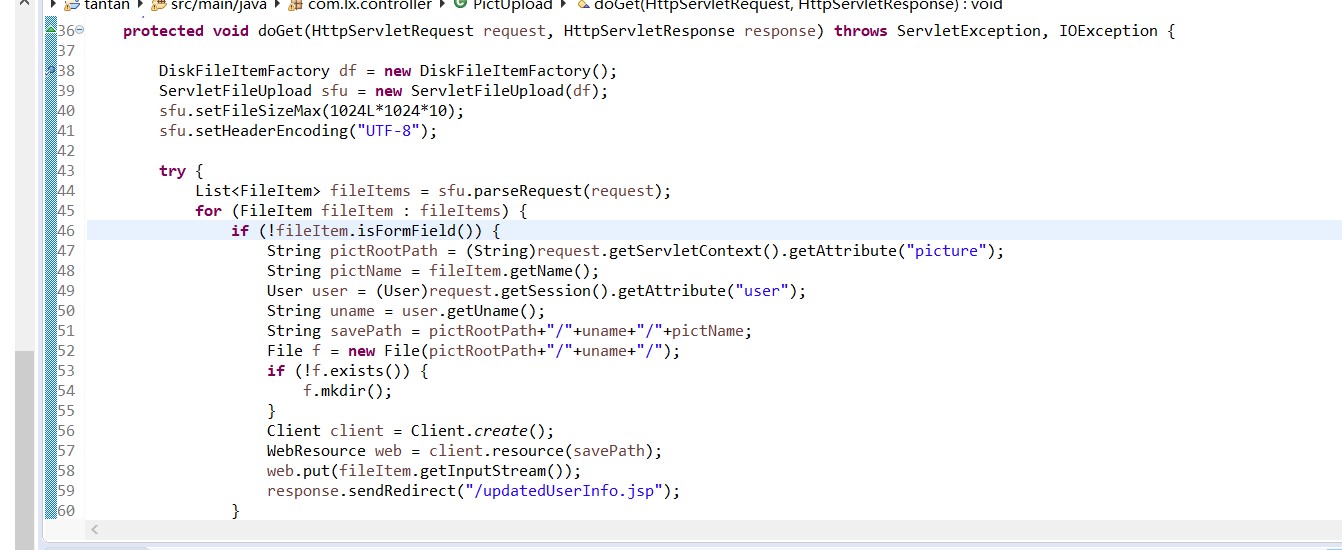
Task: Click the "user" string literal on line 49
Action: click(x=762, y=291)
